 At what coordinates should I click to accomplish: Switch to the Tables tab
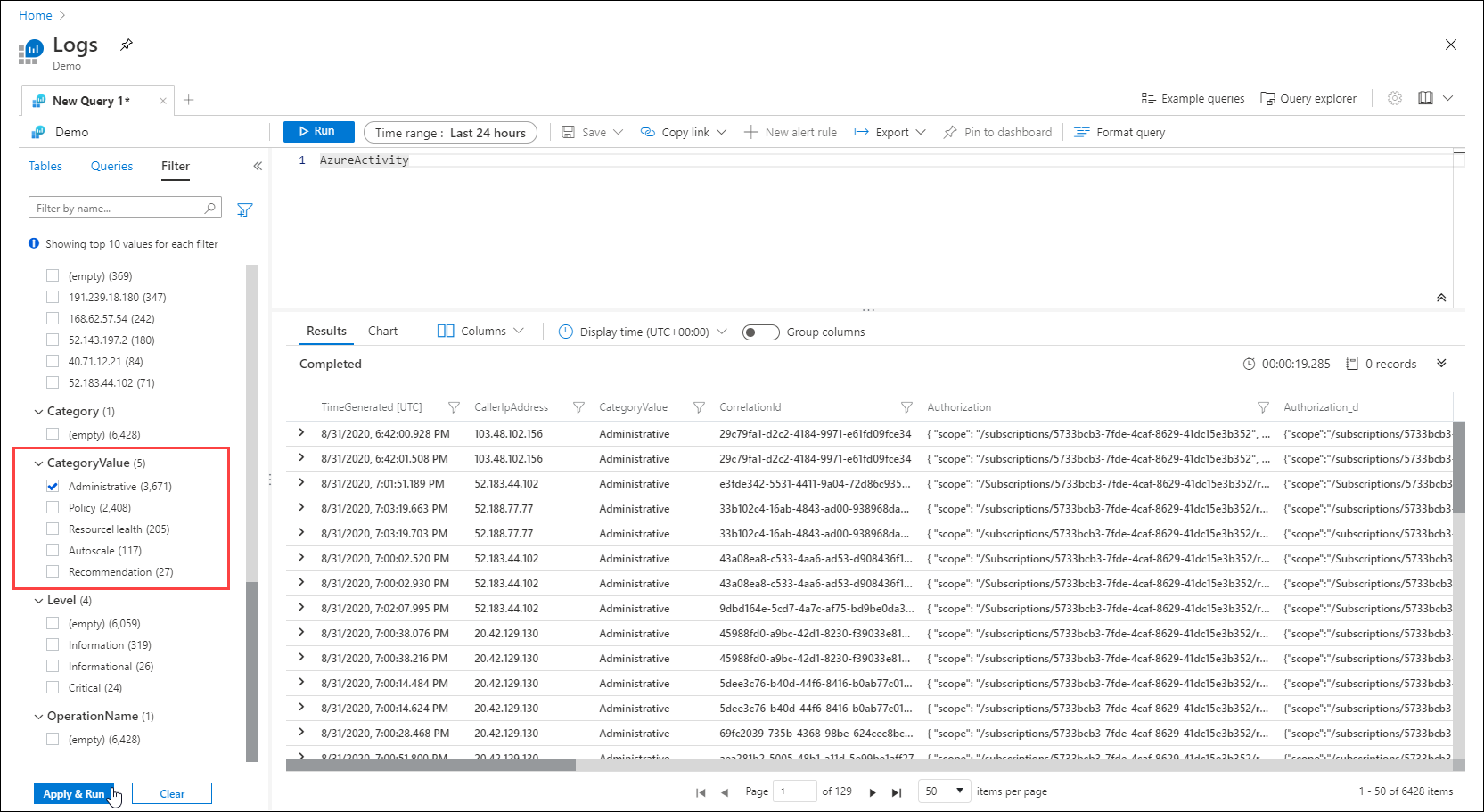45,166
